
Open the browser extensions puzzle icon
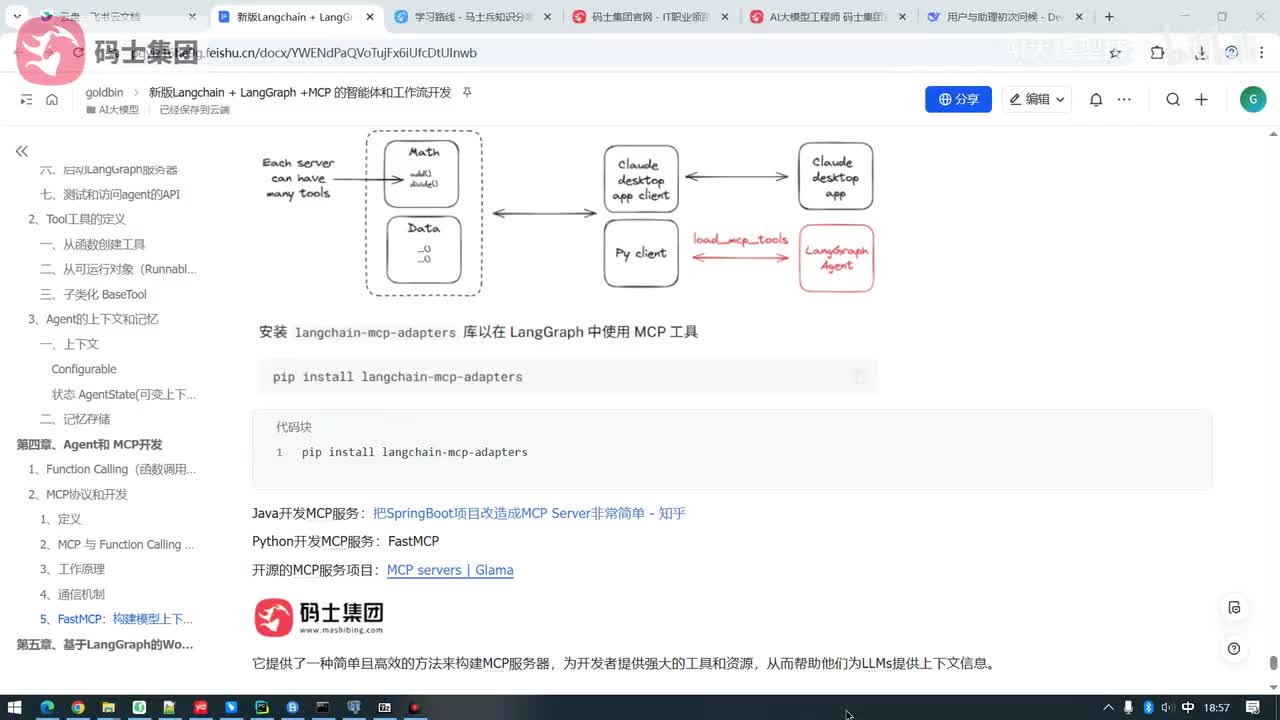pyautogui.click(x=1157, y=53)
